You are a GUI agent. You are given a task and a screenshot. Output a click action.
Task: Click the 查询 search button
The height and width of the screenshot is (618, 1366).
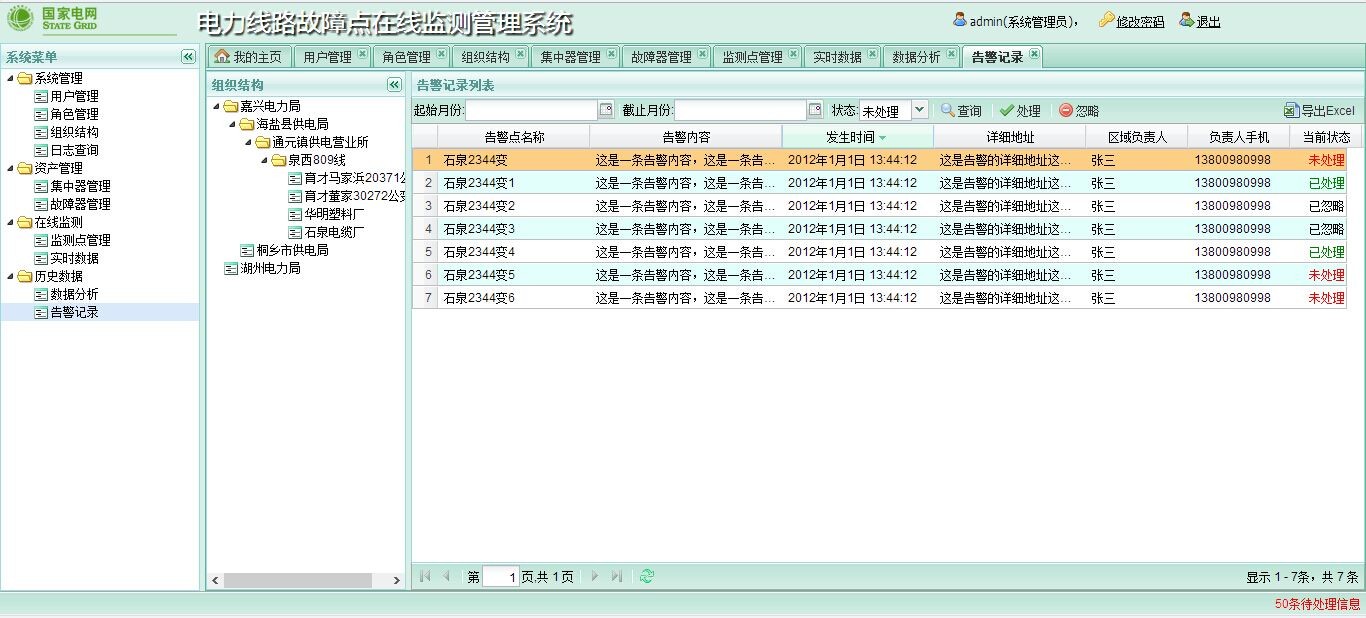point(961,111)
